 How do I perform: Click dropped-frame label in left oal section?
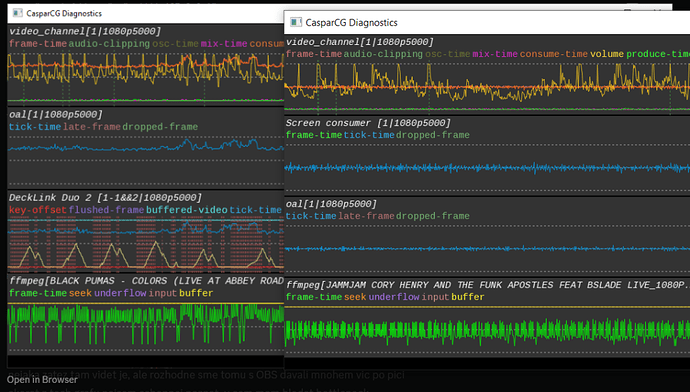tap(160, 127)
